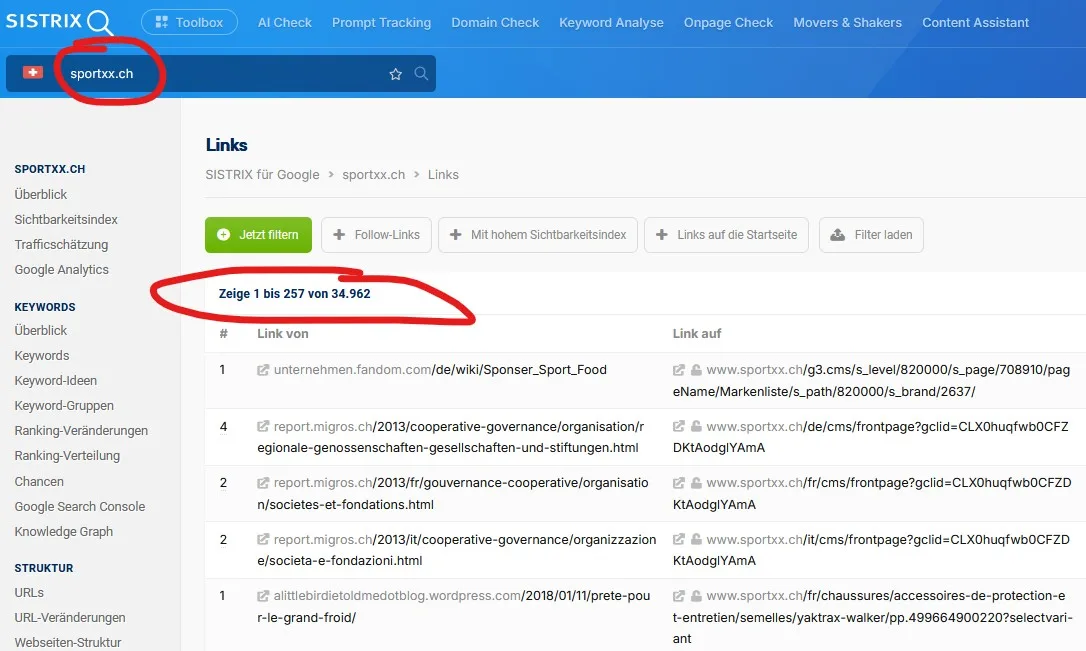Add the Follow-Links filter
The image size is (1086, 651).
tap(376, 235)
